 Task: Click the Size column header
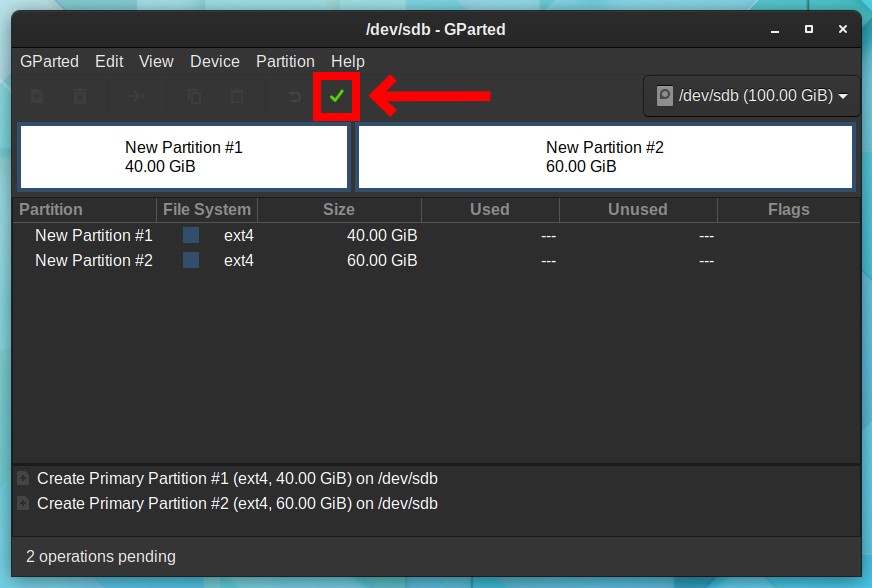(339, 210)
